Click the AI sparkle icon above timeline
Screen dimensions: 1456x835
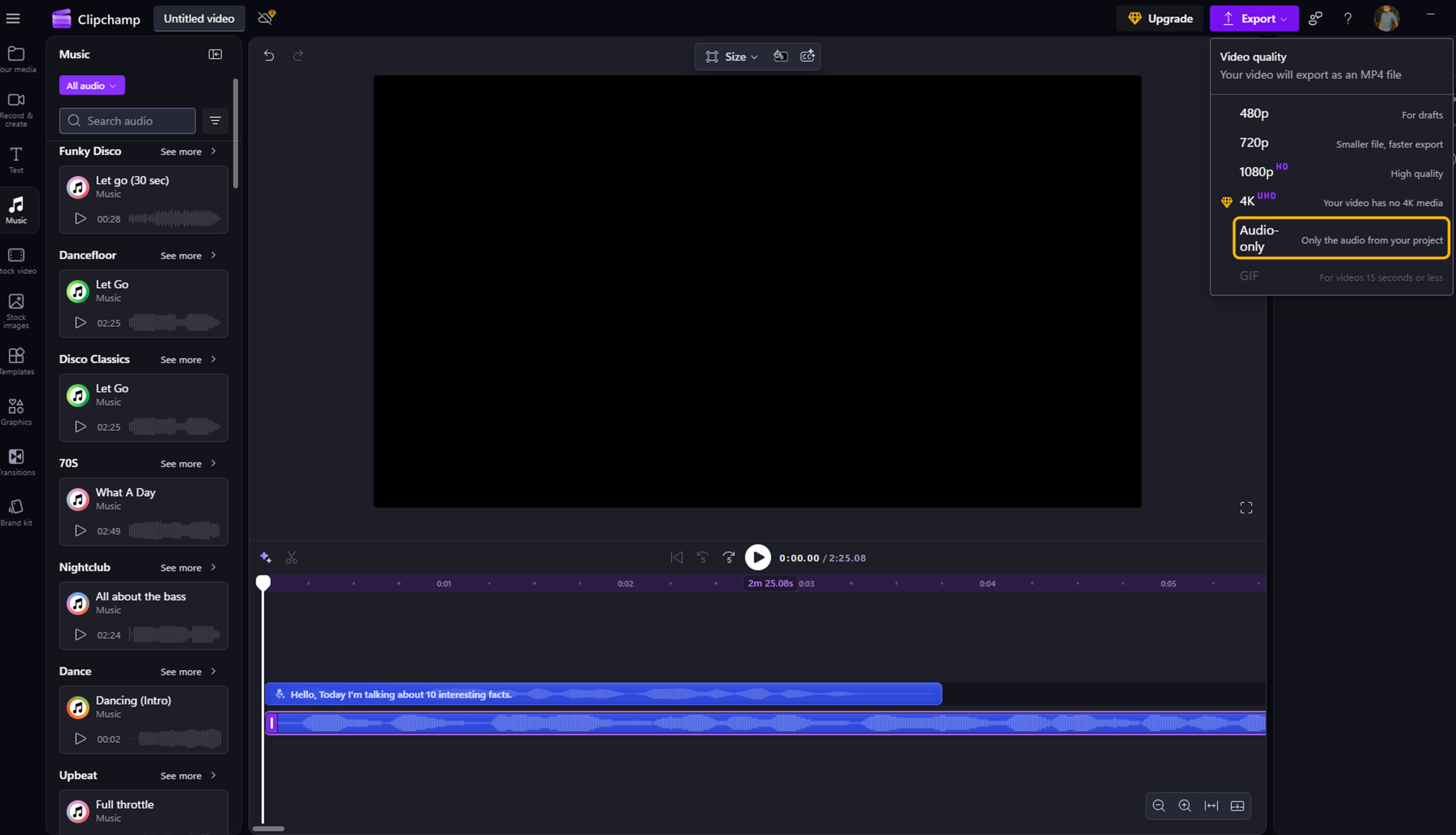pyautogui.click(x=265, y=557)
